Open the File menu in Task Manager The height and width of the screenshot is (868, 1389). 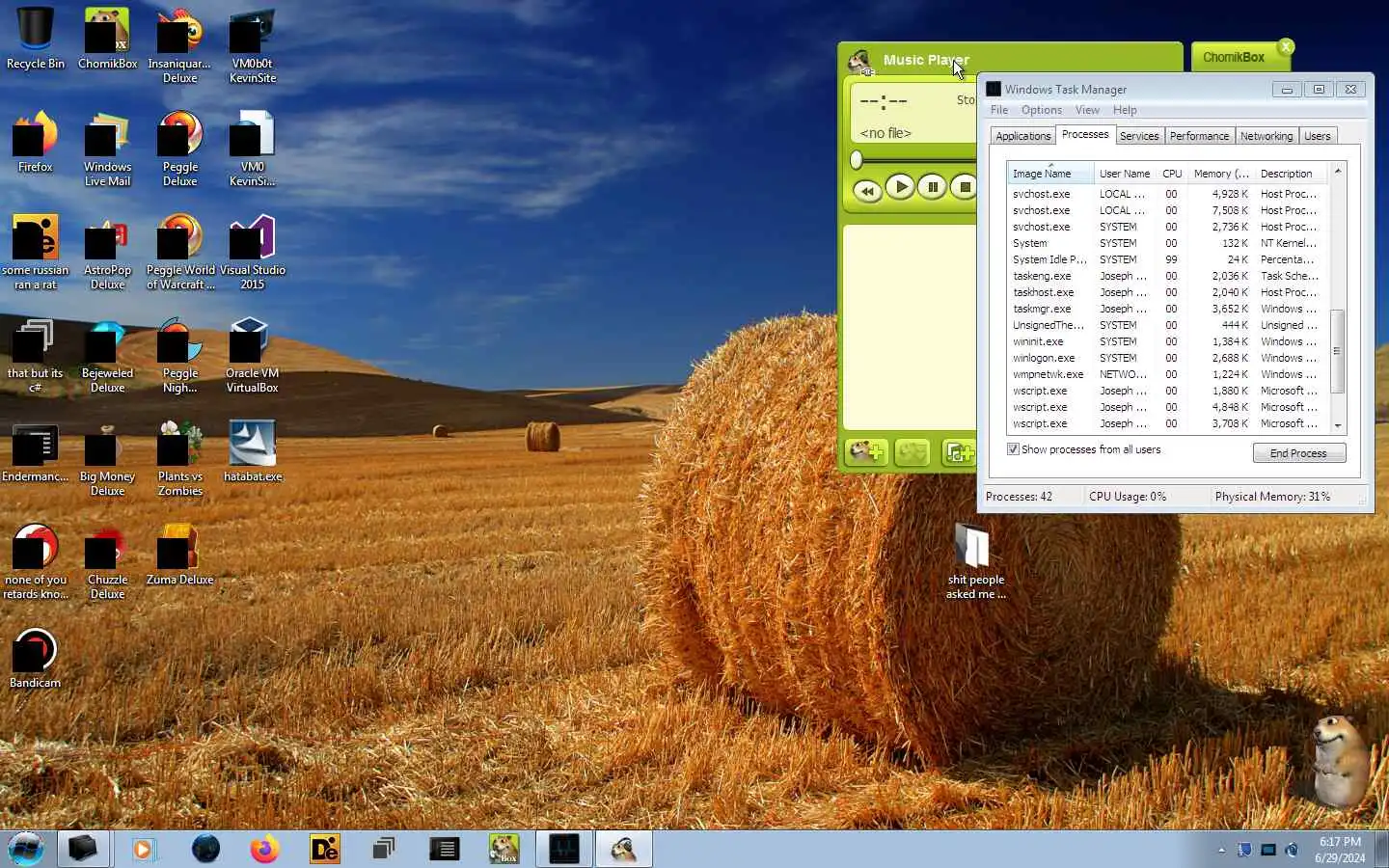pos(999,110)
